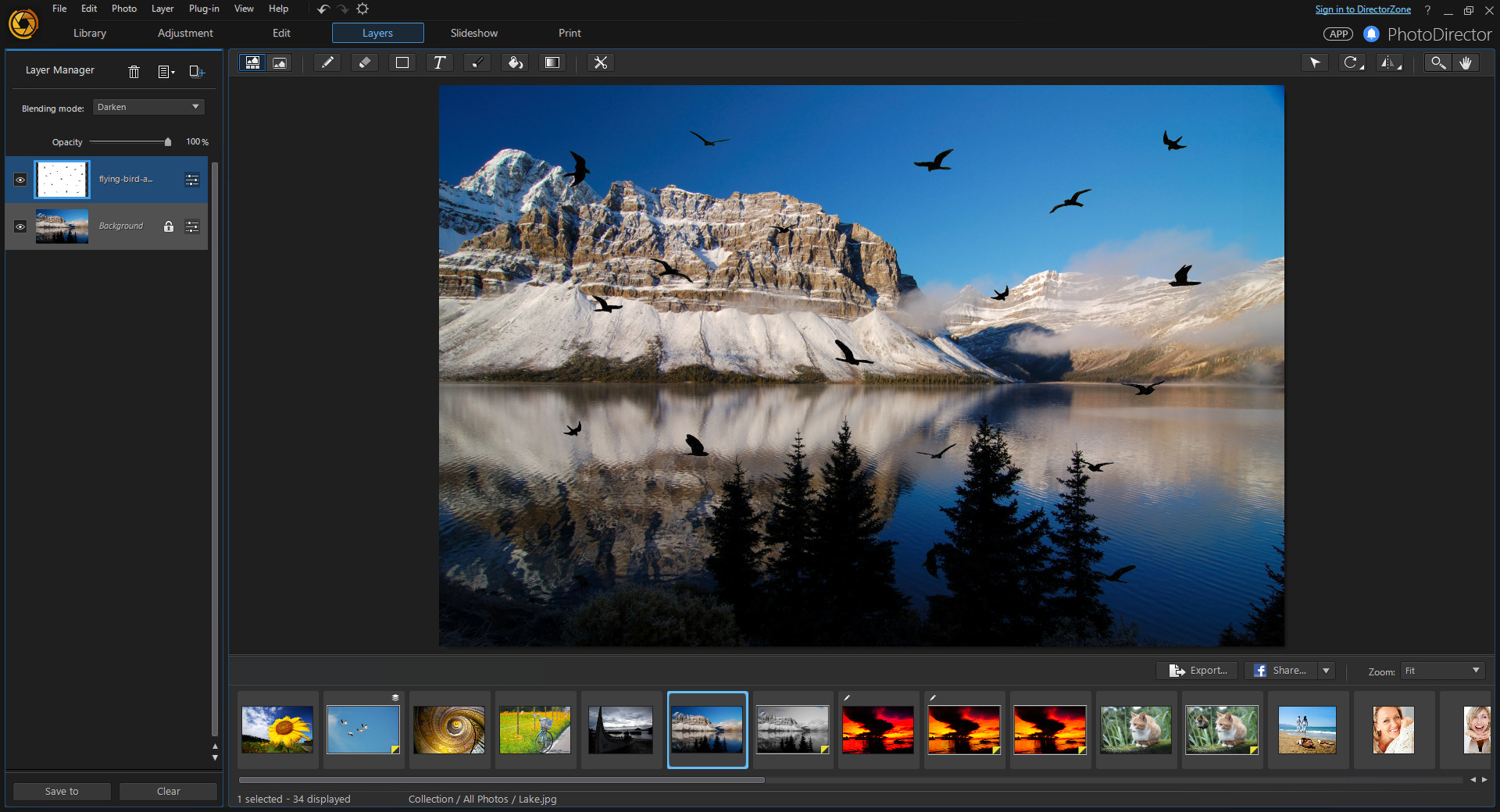Click the lock icon on Background layer
The width and height of the screenshot is (1500, 812).
tap(168, 226)
